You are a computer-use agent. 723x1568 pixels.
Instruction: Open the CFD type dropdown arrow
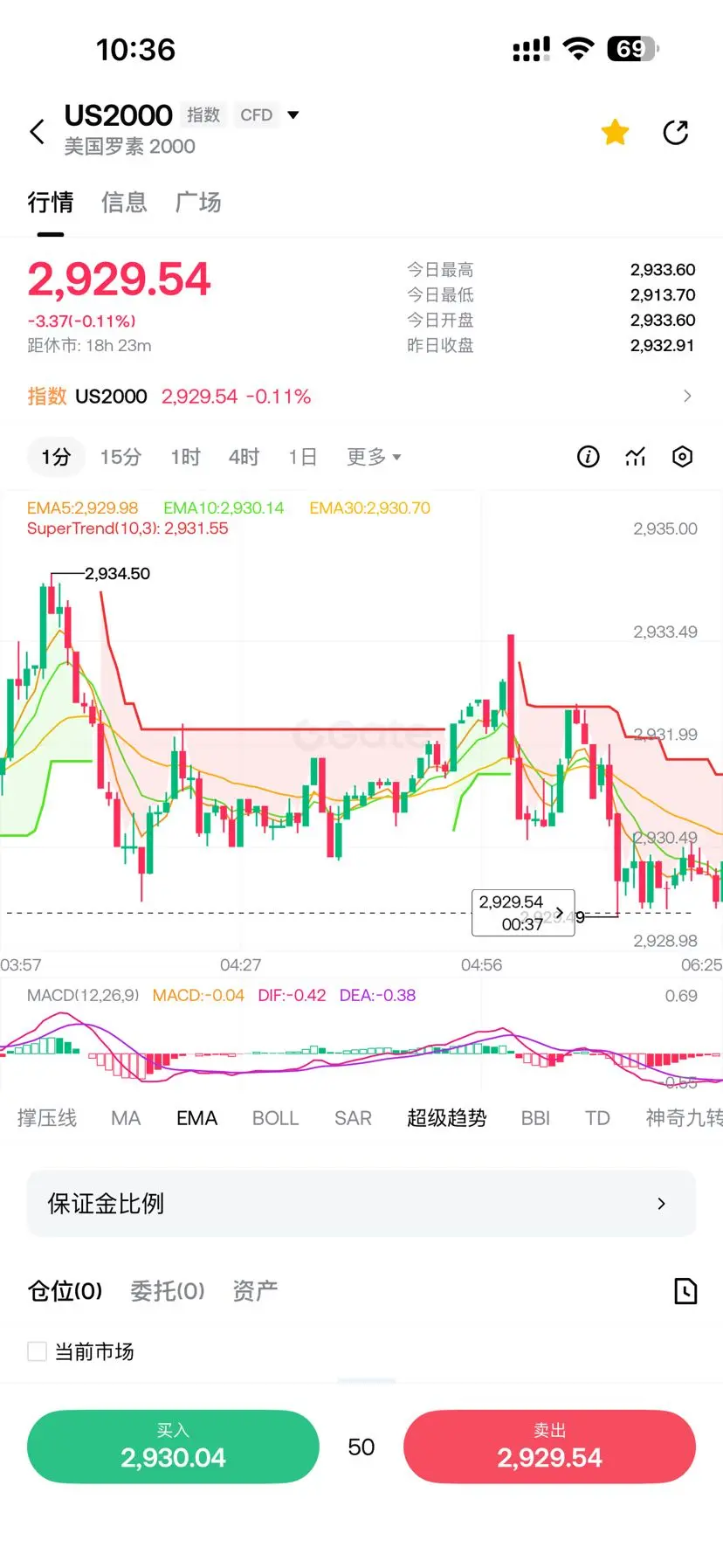tap(293, 114)
